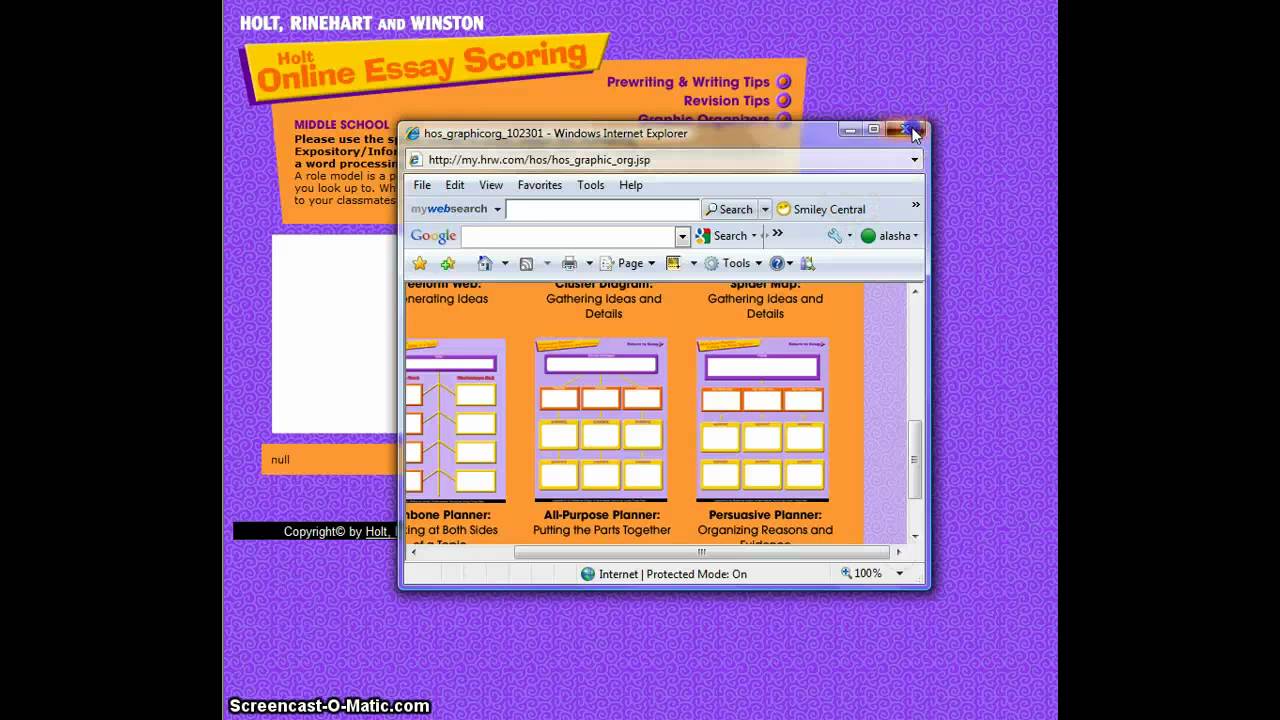Expand the address bar URL dropdown

coord(914,160)
